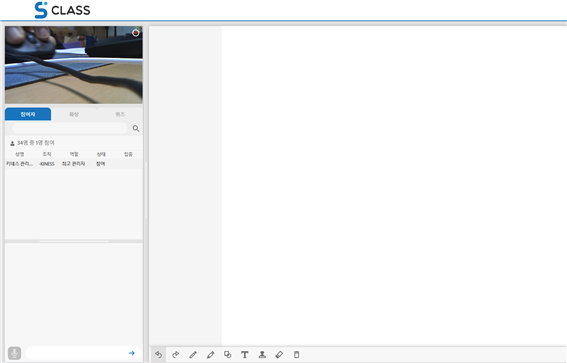567x363 pixels.
Task: Send chat message with blue arrow
Action: [x=132, y=353]
